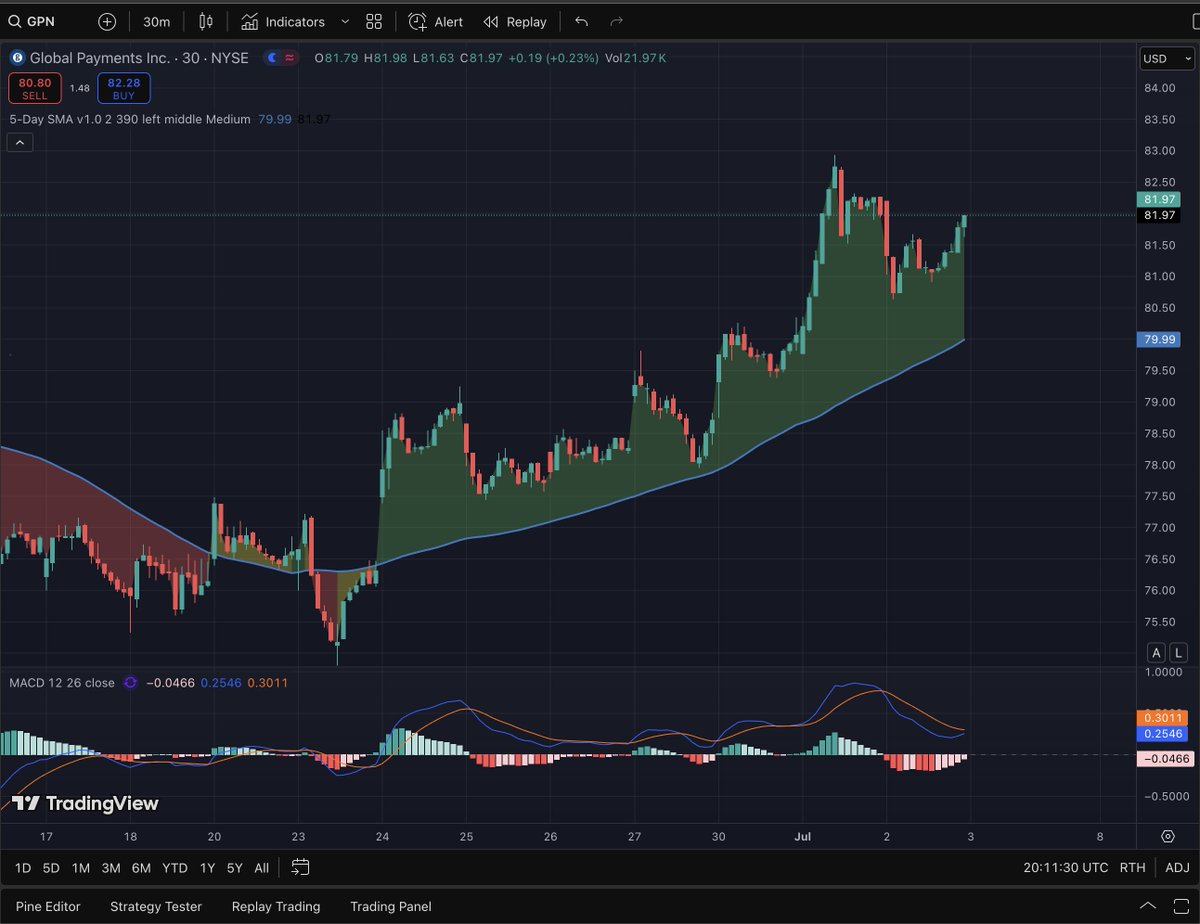Undo last chart action
This screenshot has width=1200, height=924.
point(582,21)
